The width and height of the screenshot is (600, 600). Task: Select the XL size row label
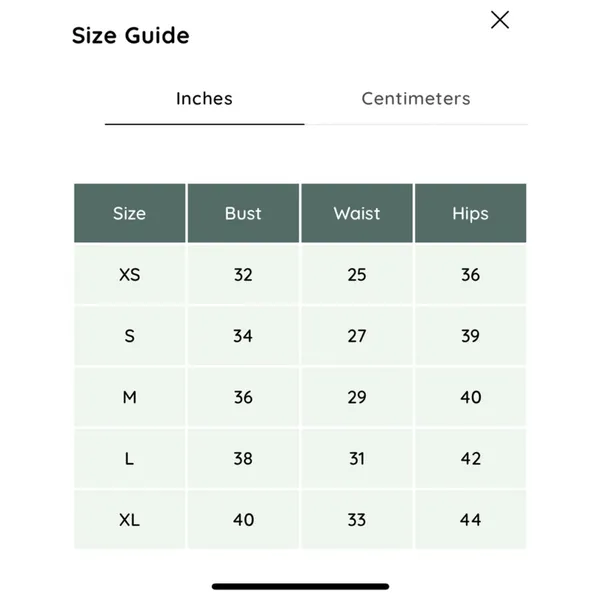coord(130,520)
